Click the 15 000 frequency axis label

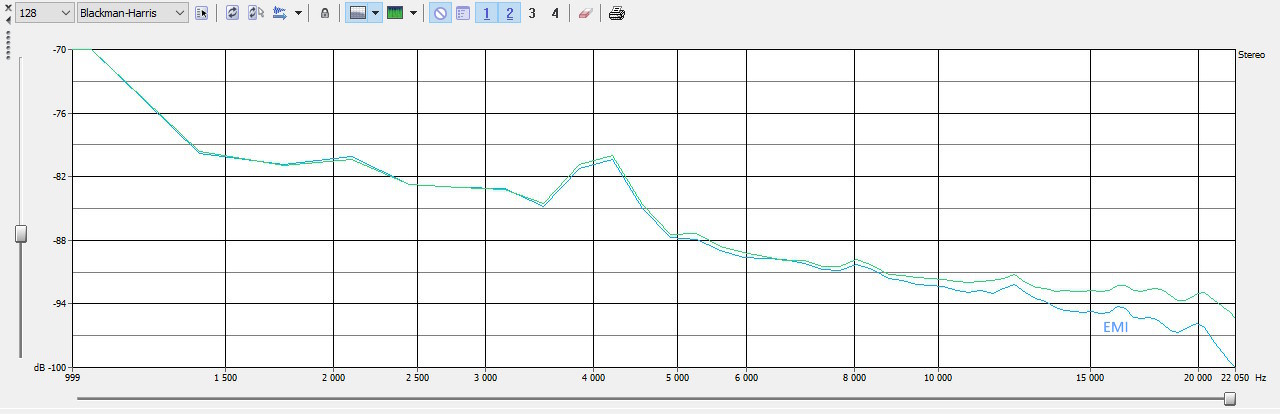(1090, 378)
